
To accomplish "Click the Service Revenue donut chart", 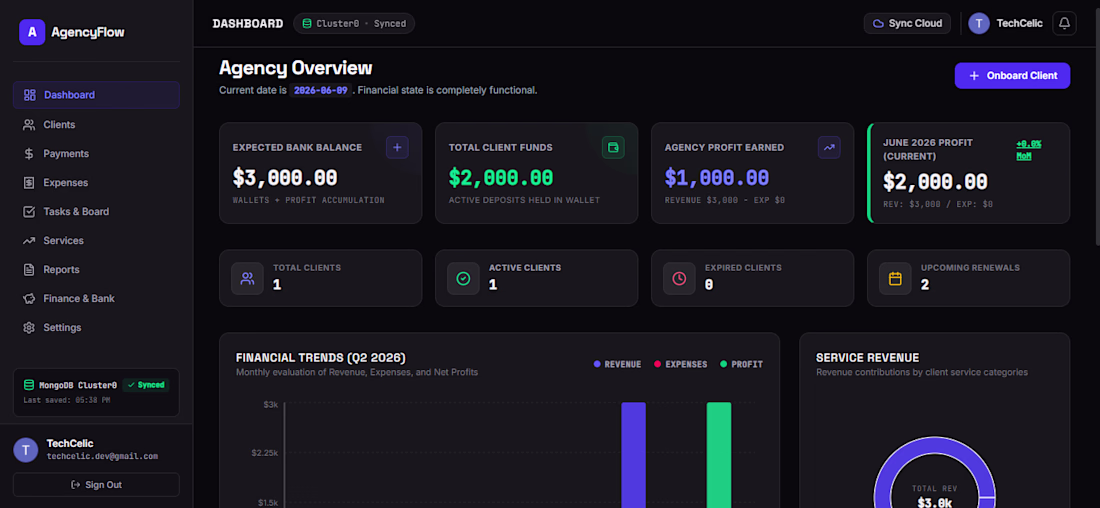I will point(934,472).
